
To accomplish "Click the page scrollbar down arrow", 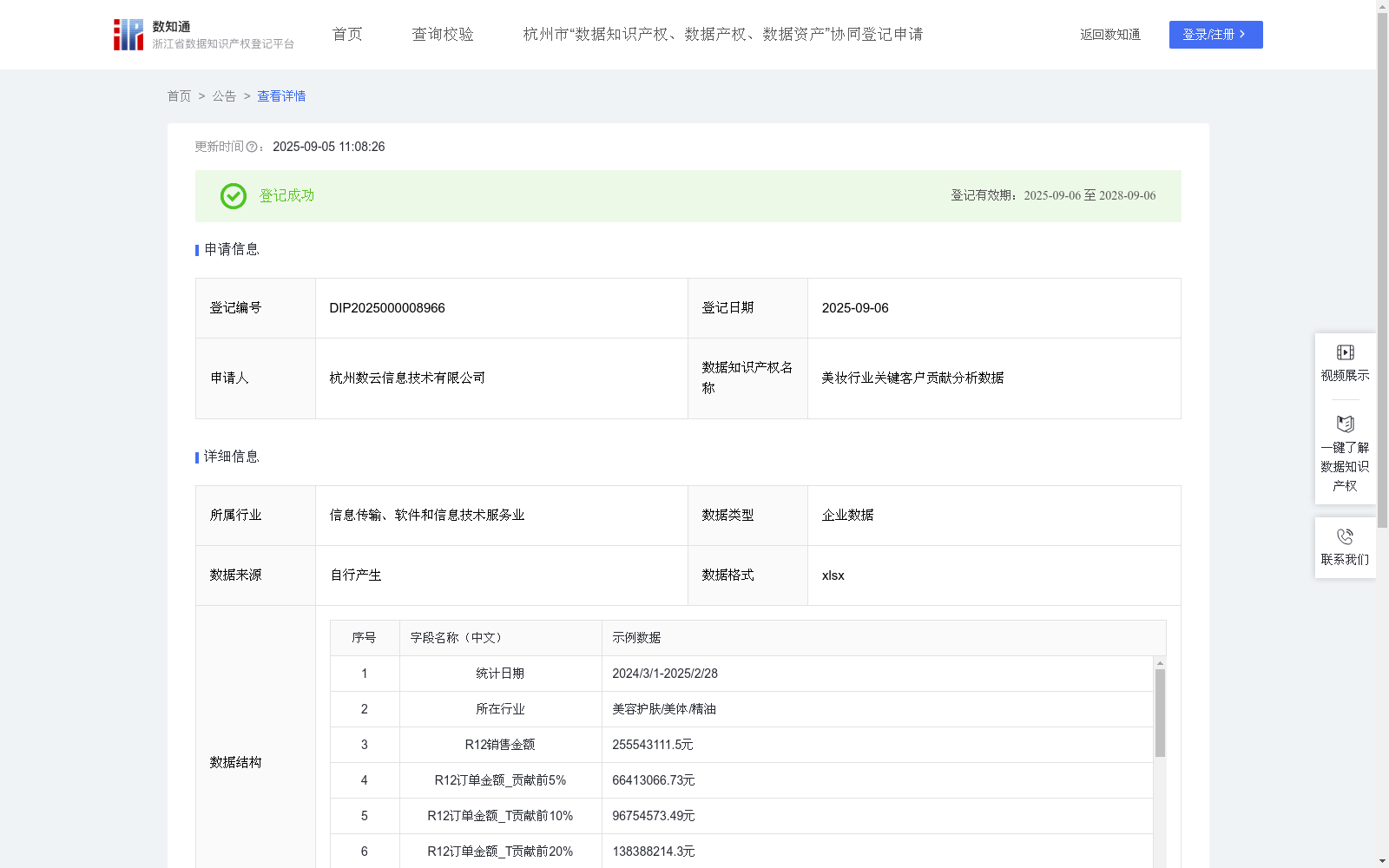I will [x=1382, y=861].
